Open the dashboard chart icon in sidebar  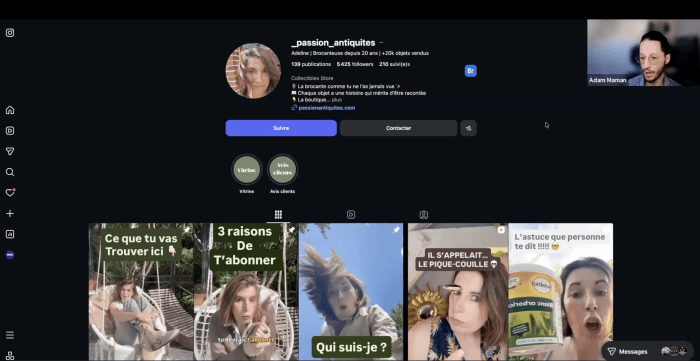10,234
